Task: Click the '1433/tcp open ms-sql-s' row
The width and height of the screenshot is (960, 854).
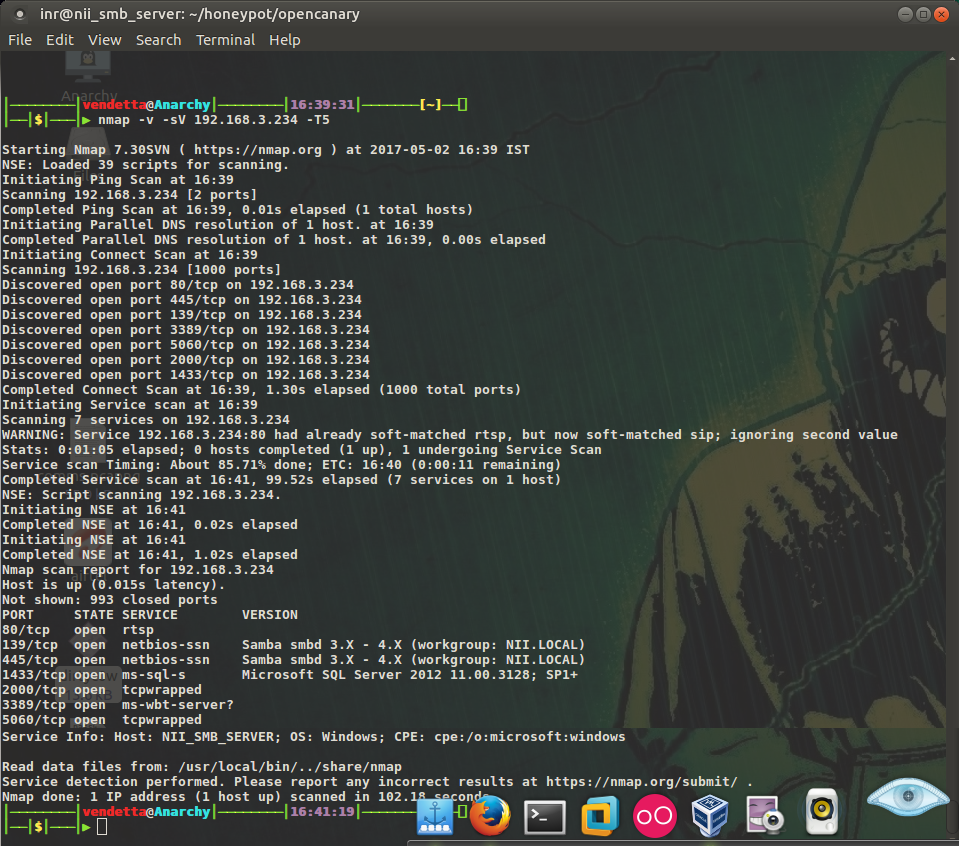Action: 290,675
